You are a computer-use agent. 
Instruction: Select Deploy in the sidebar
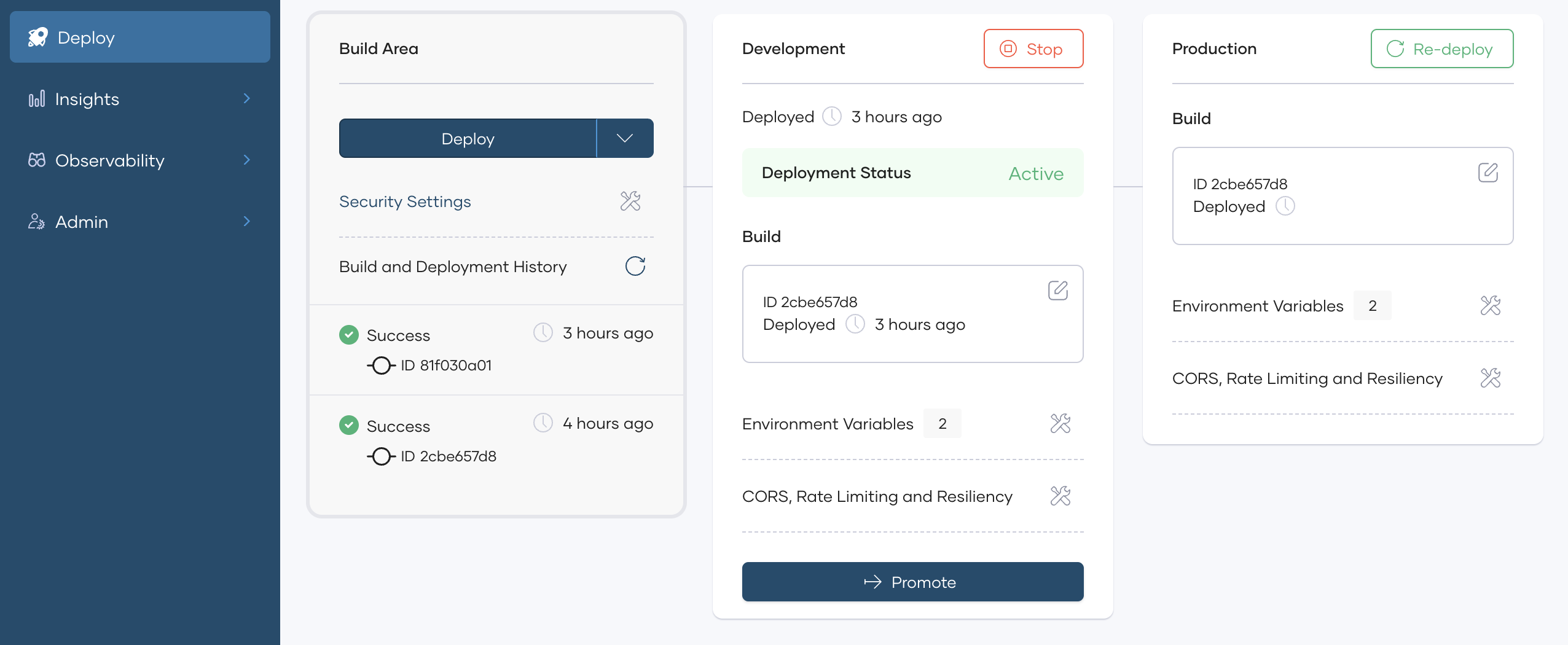140,37
